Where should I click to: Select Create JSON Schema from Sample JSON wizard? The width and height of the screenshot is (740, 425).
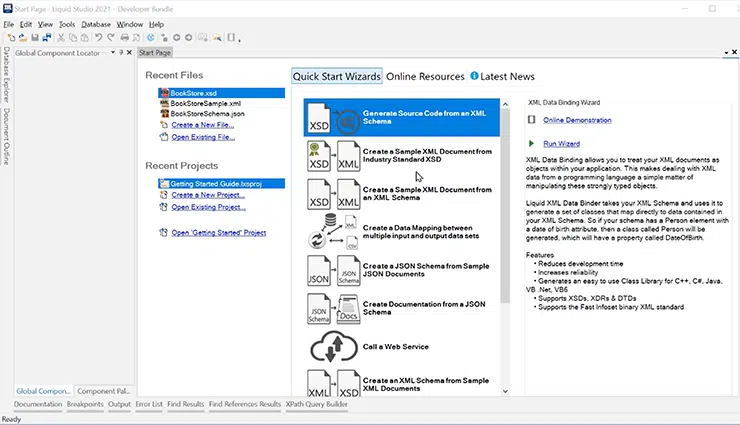click(x=402, y=270)
